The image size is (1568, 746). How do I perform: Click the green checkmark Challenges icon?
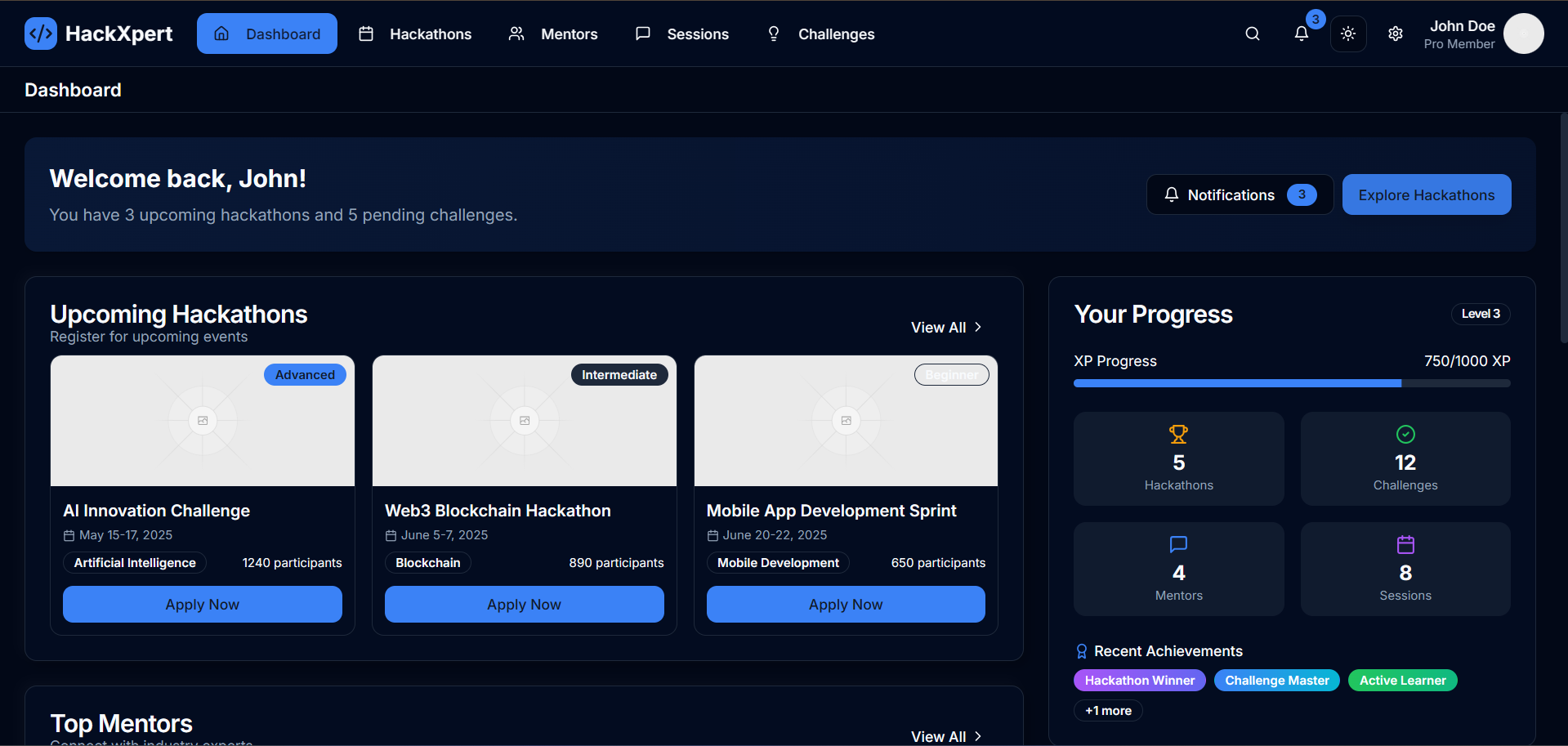(x=1405, y=434)
